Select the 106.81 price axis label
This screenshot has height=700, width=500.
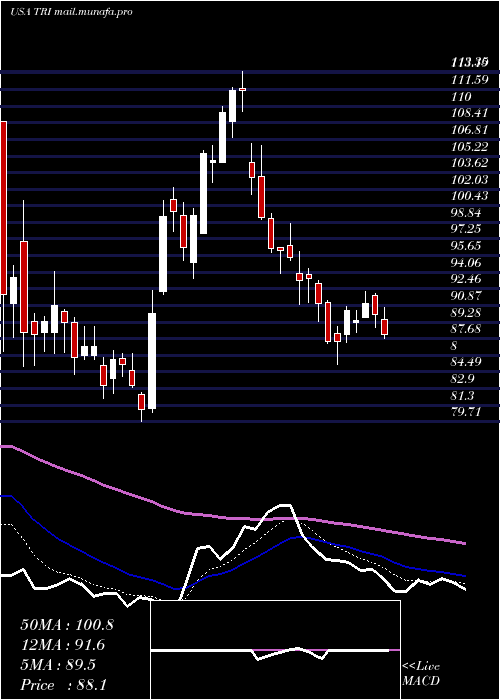469,130
